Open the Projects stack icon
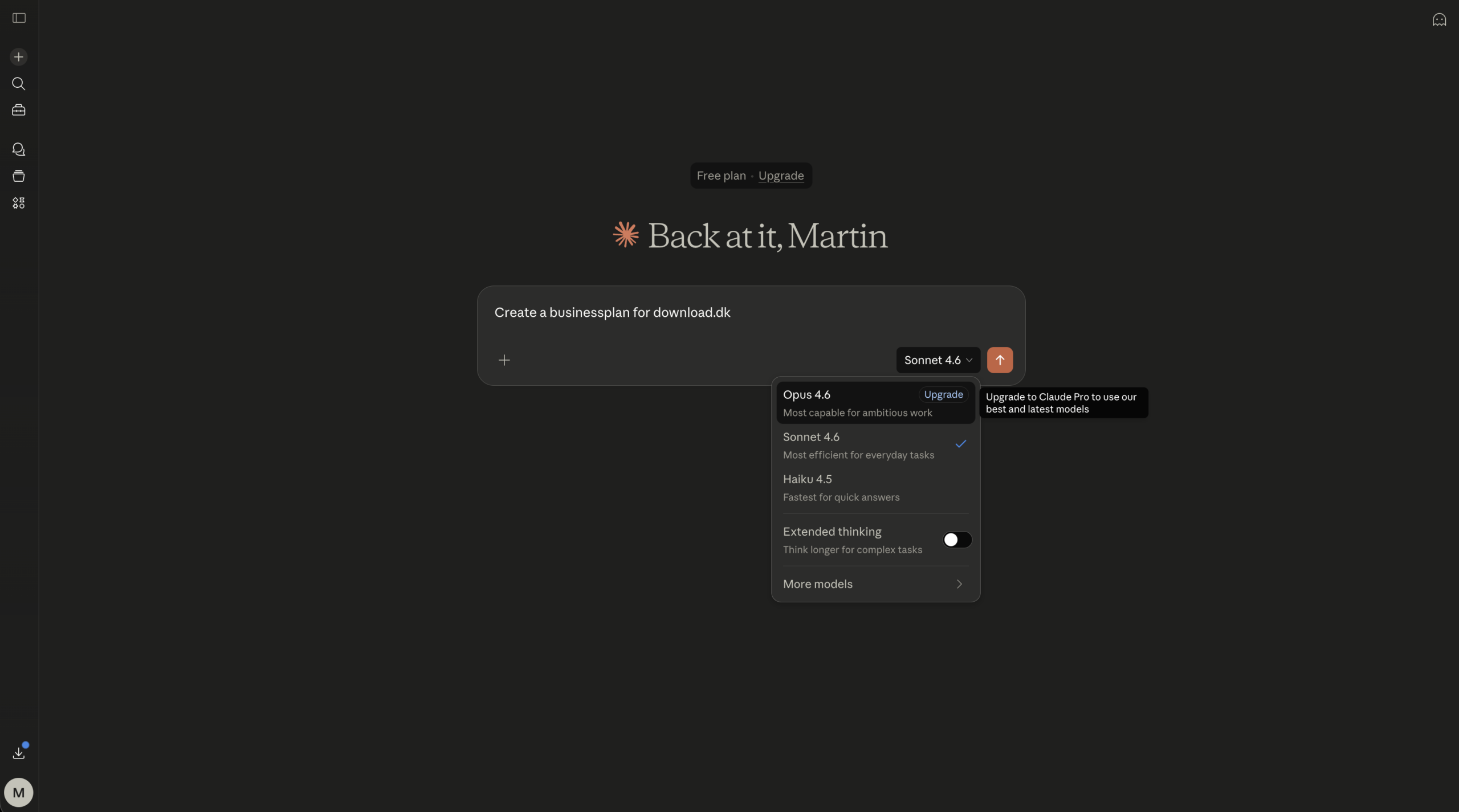1459x812 pixels. [x=19, y=176]
